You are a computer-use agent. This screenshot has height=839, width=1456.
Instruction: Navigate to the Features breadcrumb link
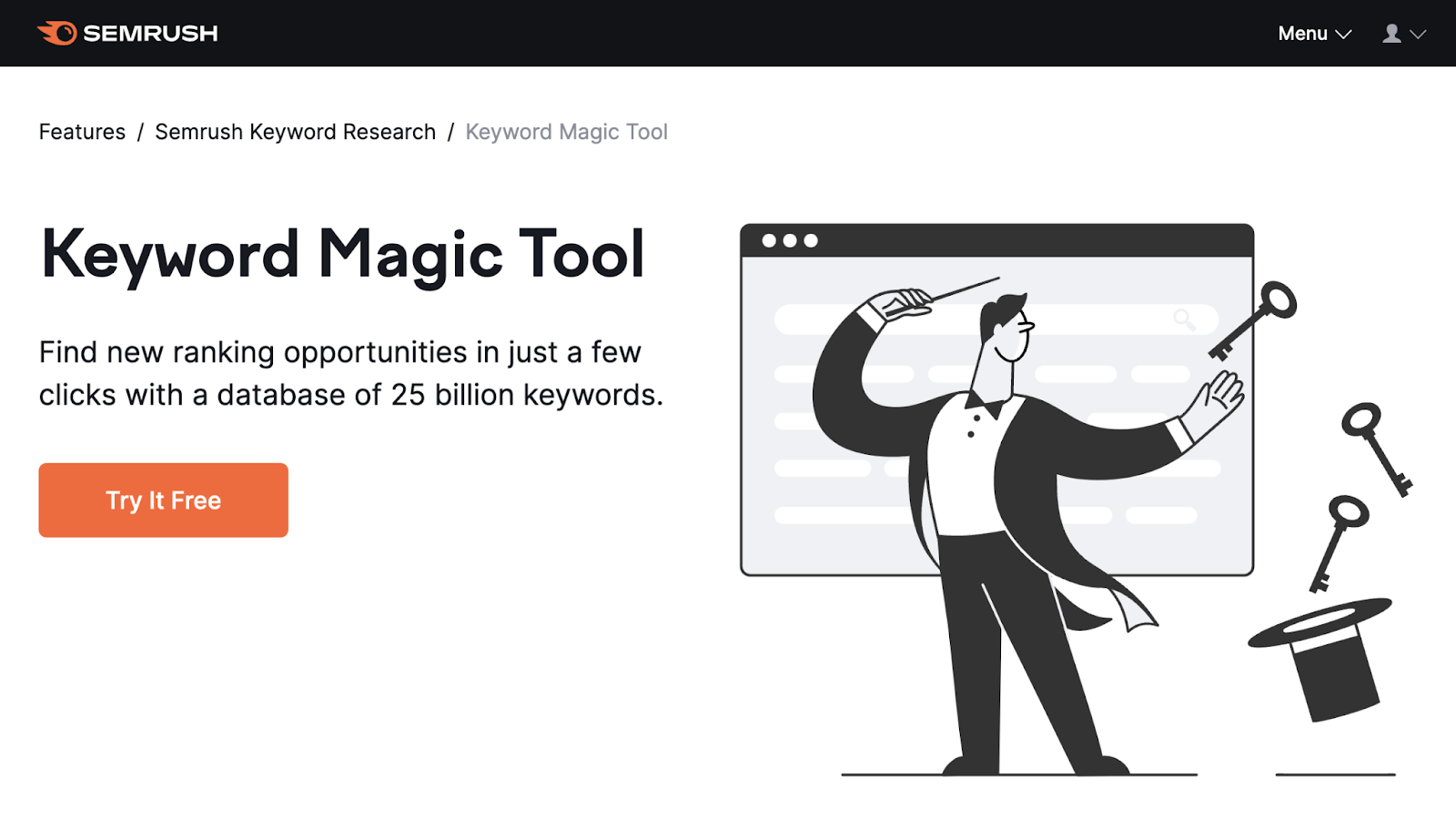point(82,131)
